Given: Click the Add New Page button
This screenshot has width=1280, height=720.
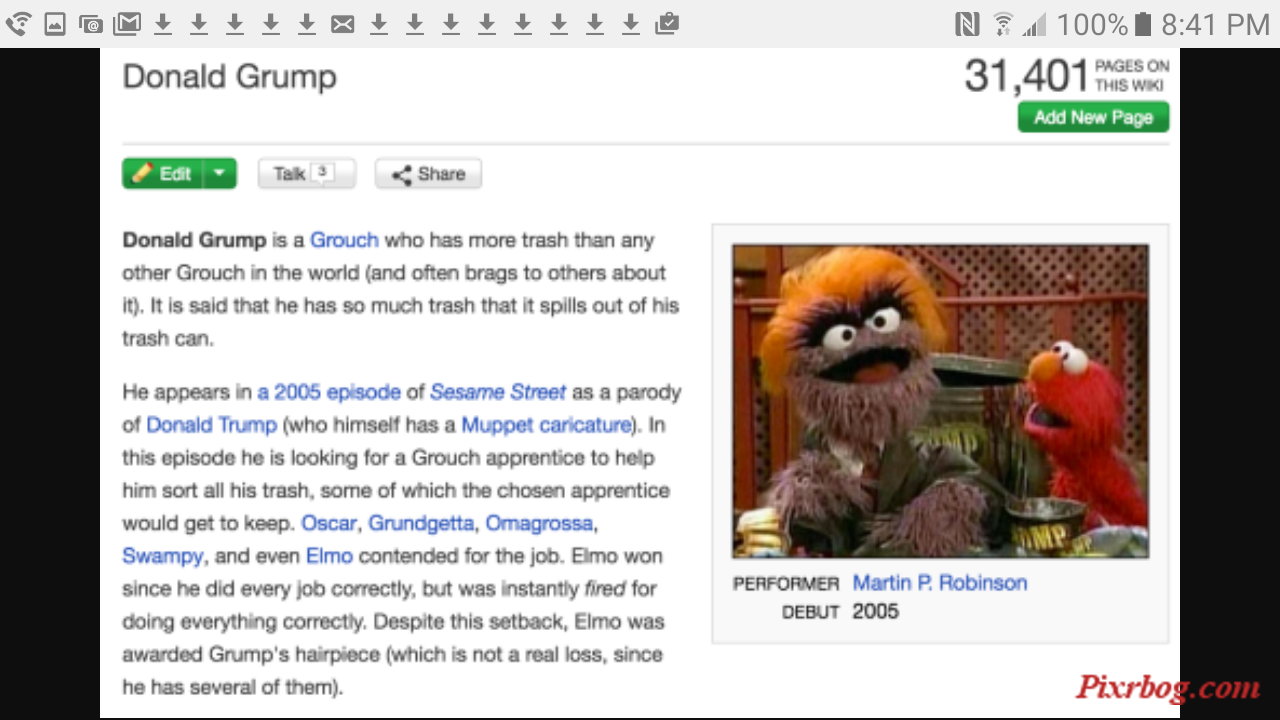Looking at the screenshot, I should (x=1093, y=117).
